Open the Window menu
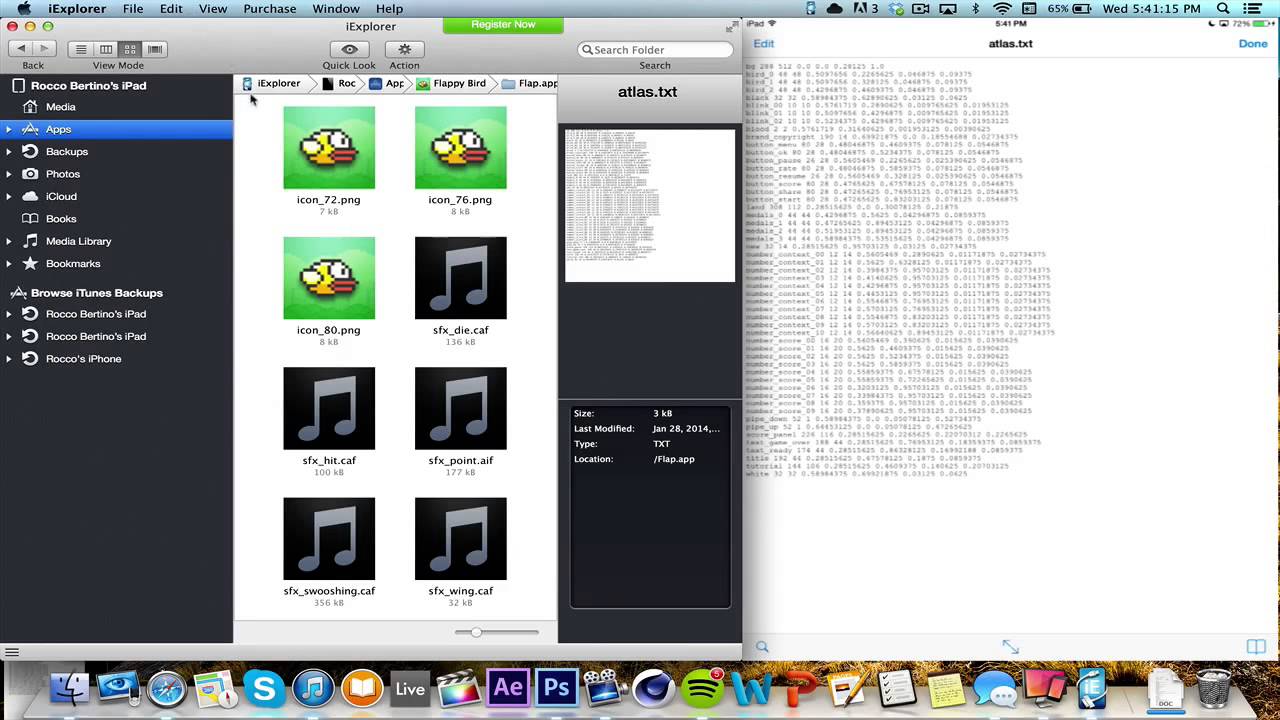The width and height of the screenshot is (1280, 720). [x=336, y=9]
